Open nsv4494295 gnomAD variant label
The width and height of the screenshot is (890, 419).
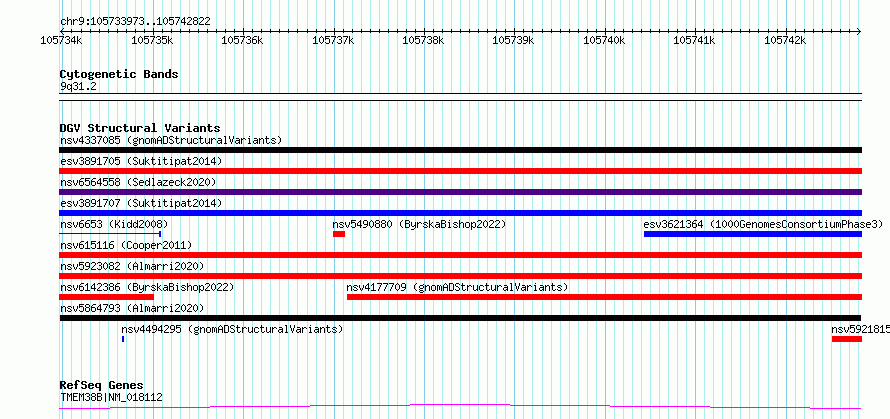(x=232, y=329)
